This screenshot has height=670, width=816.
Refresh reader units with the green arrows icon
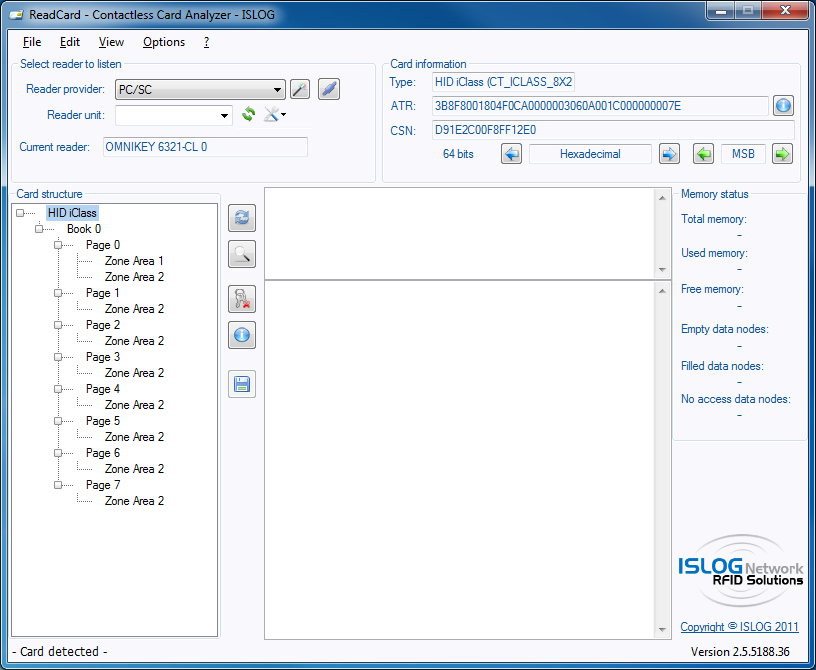click(x=248, y=114)
